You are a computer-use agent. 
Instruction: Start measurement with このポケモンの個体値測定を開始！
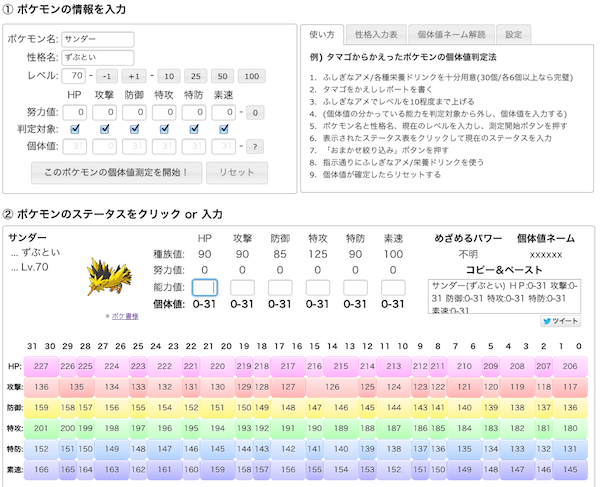tap(117, 173)
